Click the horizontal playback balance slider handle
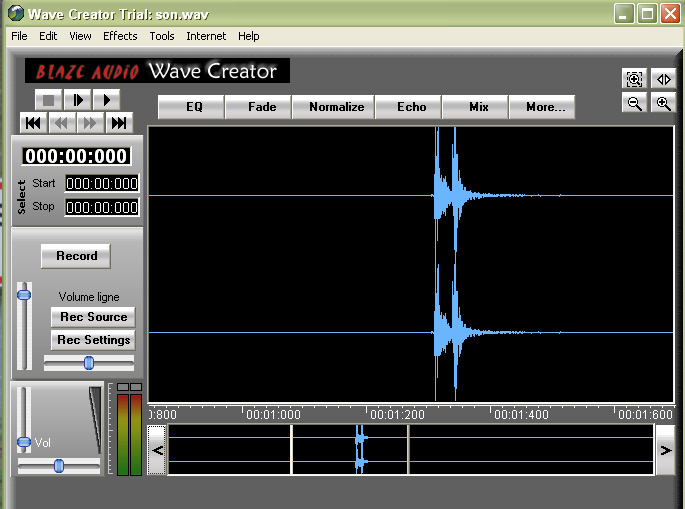Viewport: 685px width, 509px height. point(59,466)
